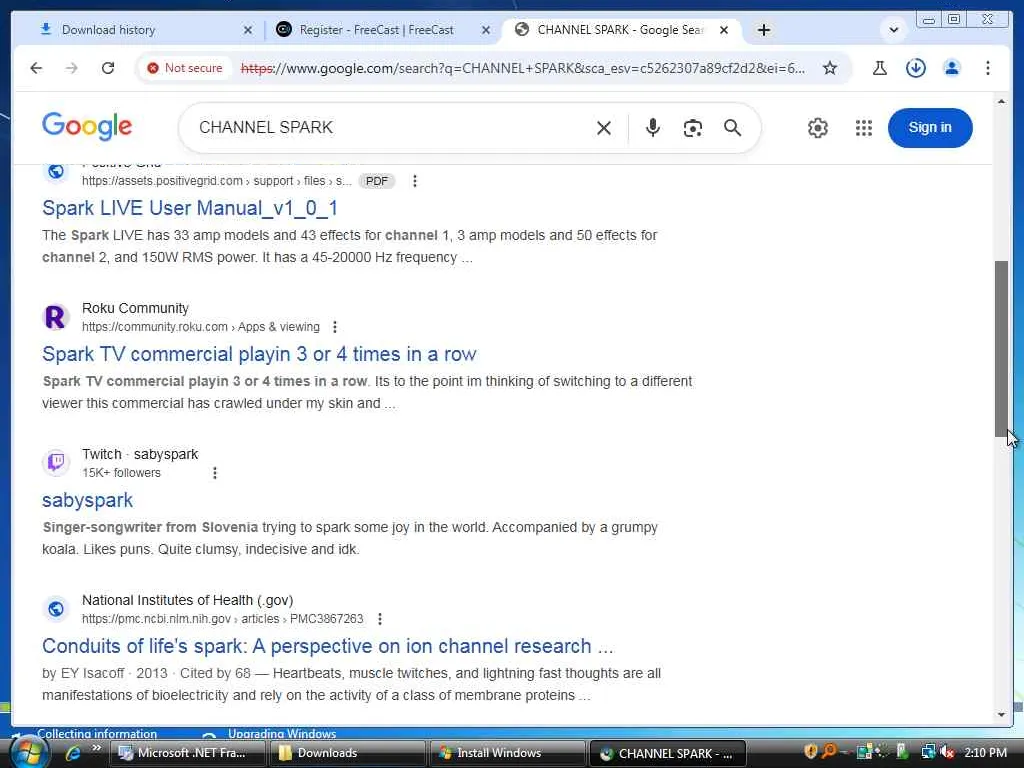Click the Twitch favicon

pos(56,463)
